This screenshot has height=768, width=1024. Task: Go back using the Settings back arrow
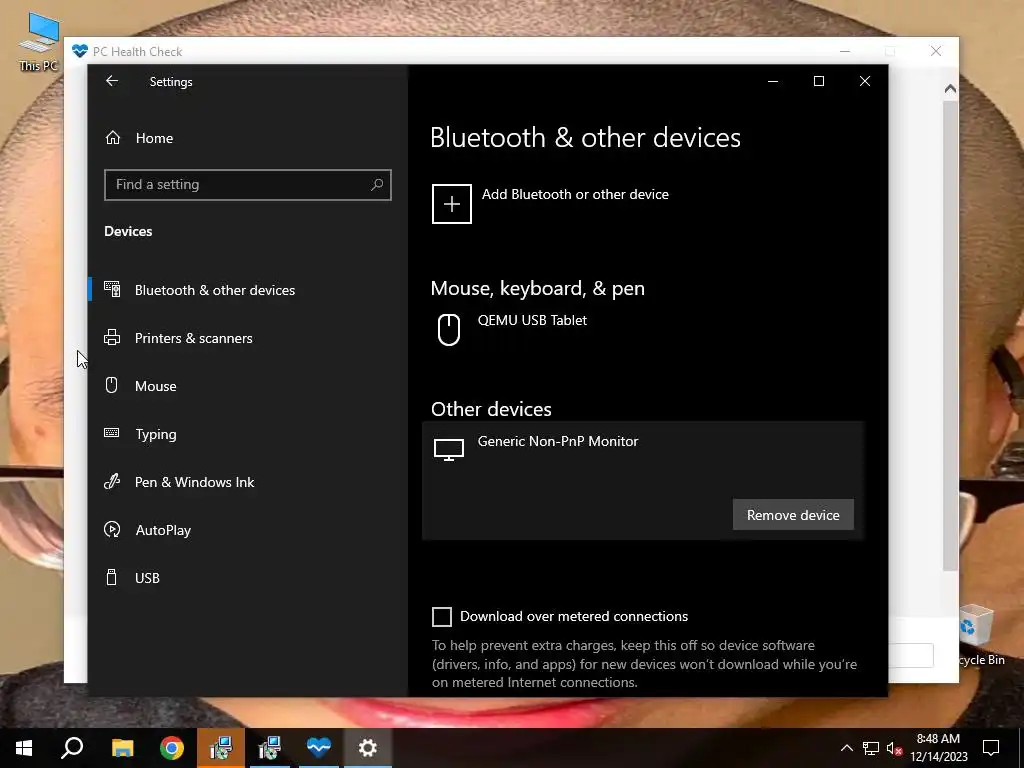click(112, 81)
